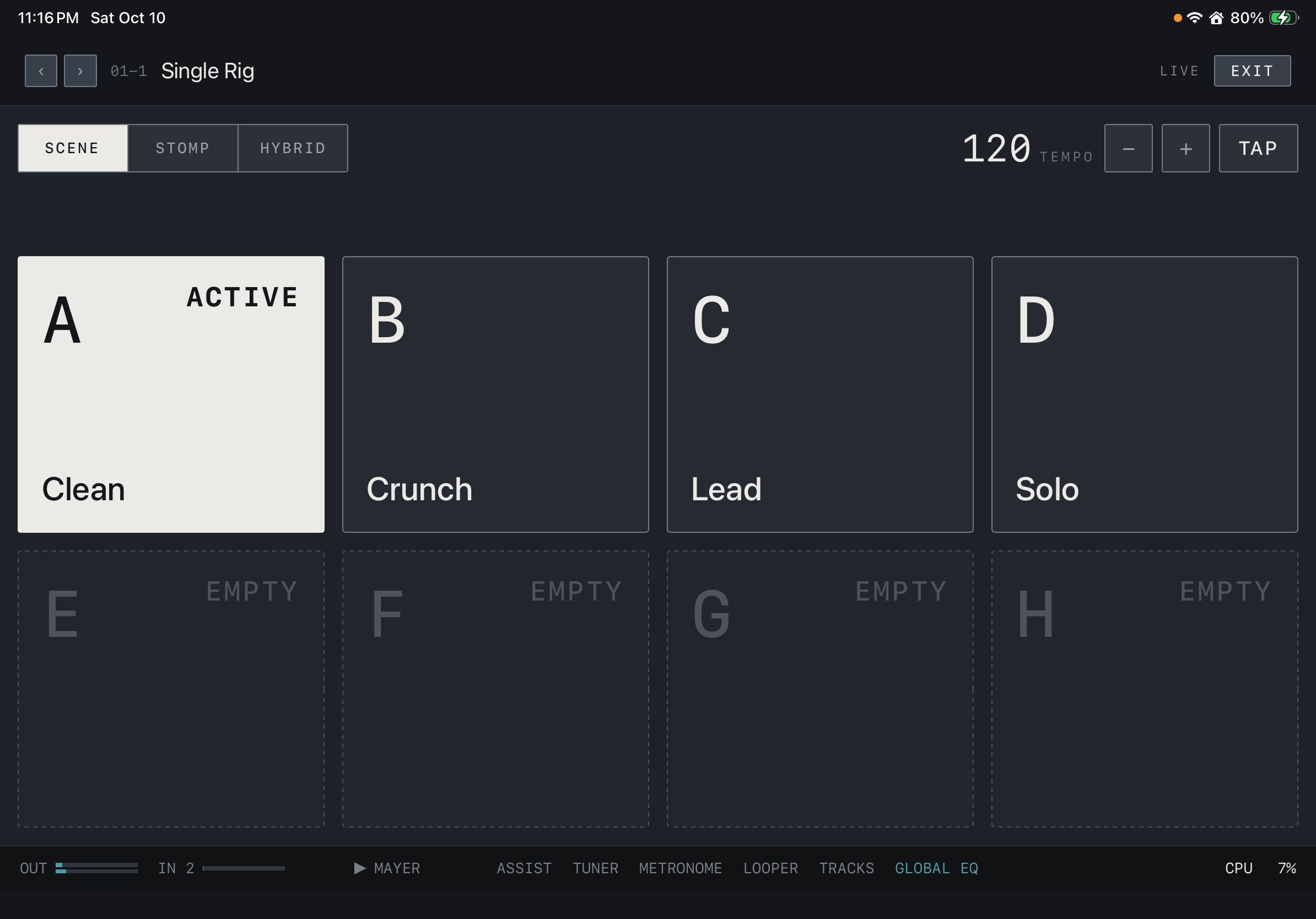The width and height of the screenshot is (1316, 919).
Task: Tap the TAP tempo button
Action: pyautogui.click(x=1258, y=148)
